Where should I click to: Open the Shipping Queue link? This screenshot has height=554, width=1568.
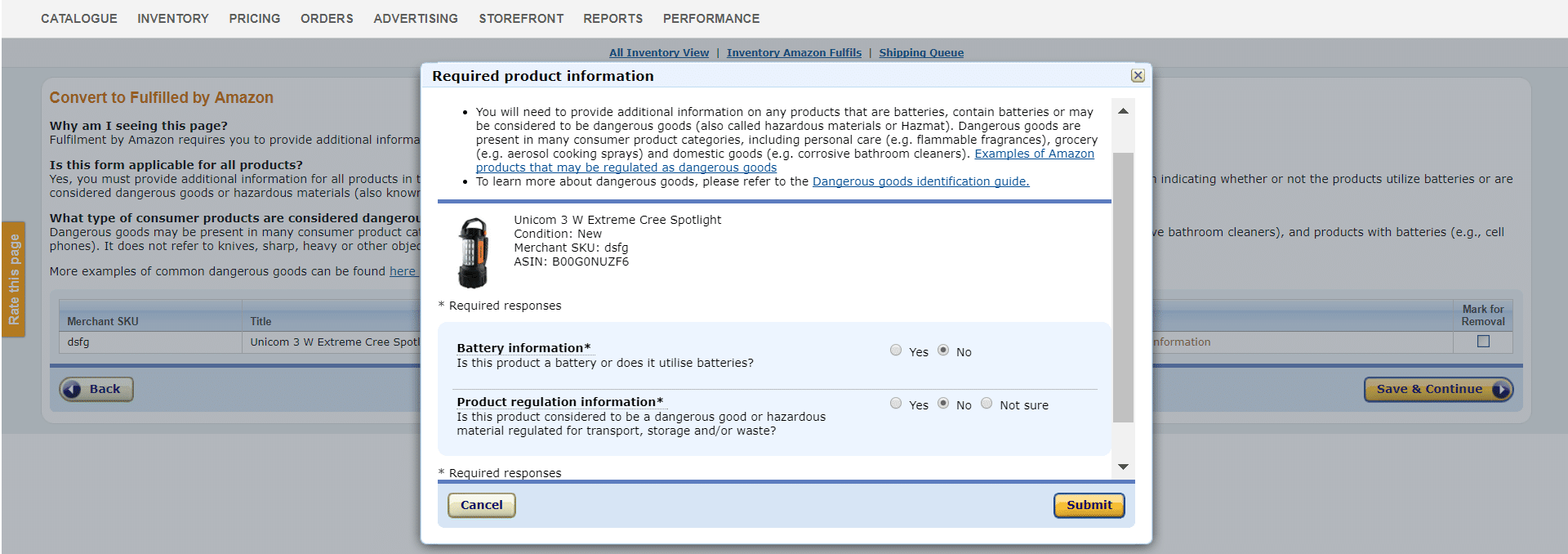coord(921,52)
